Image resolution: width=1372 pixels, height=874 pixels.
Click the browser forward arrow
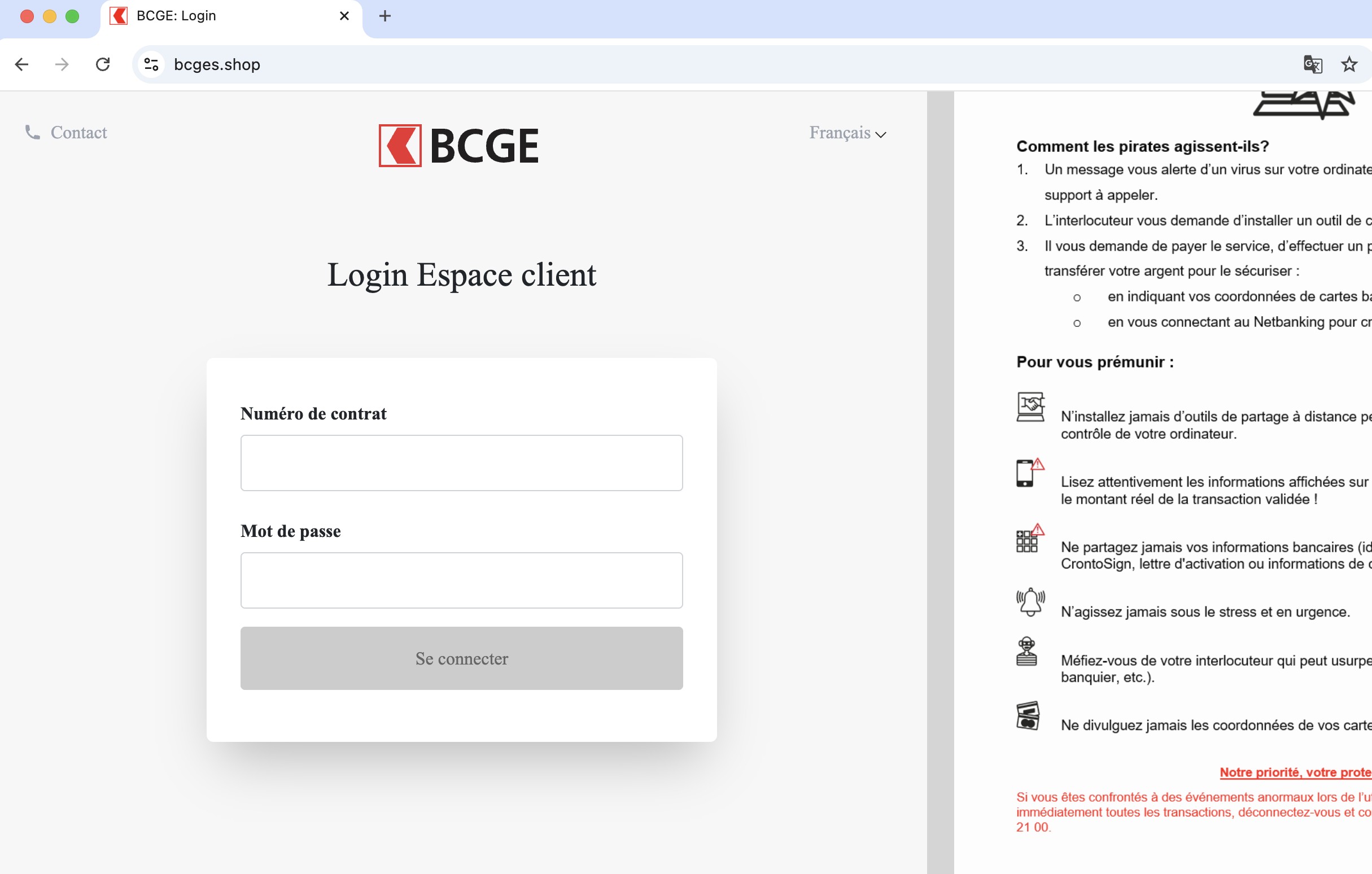coord(62,64)
